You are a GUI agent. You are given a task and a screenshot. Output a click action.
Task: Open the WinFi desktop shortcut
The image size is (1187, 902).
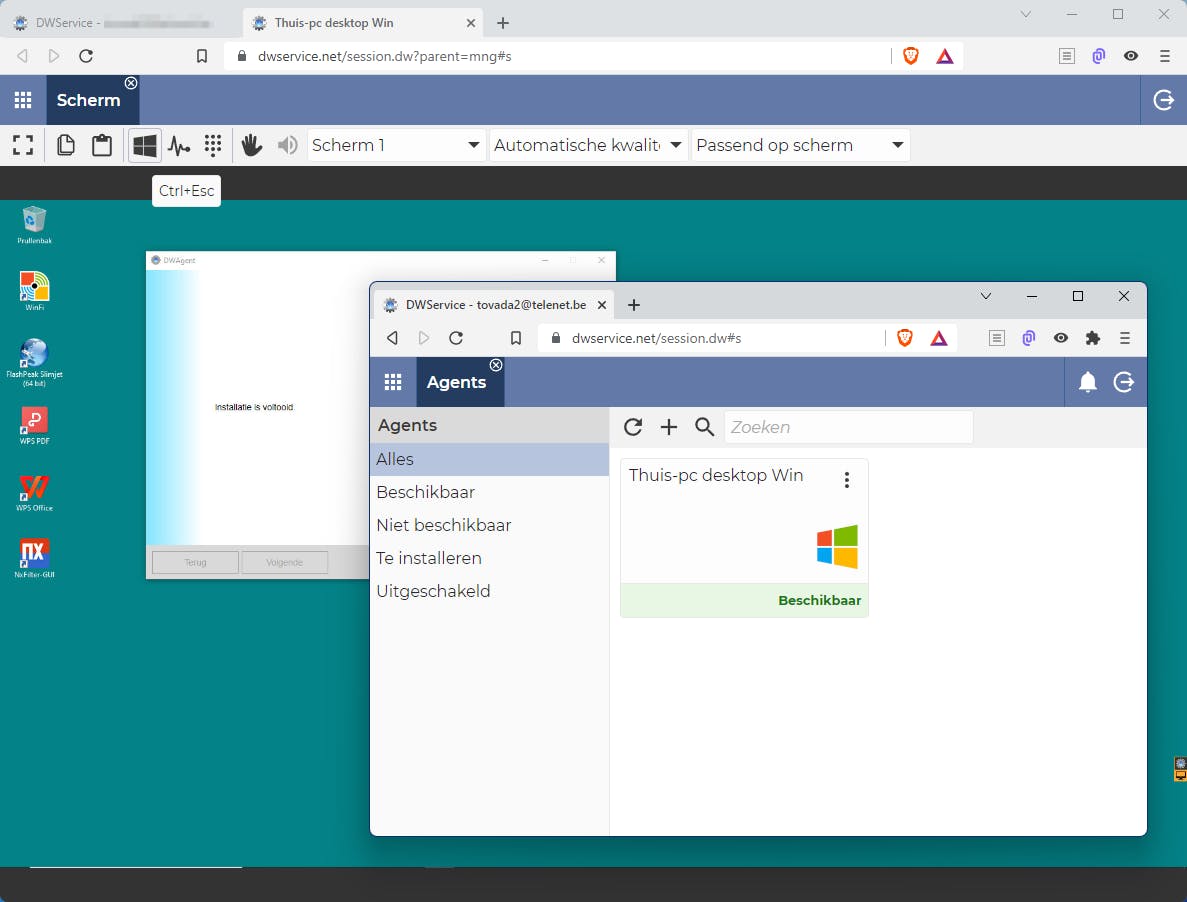34,291
